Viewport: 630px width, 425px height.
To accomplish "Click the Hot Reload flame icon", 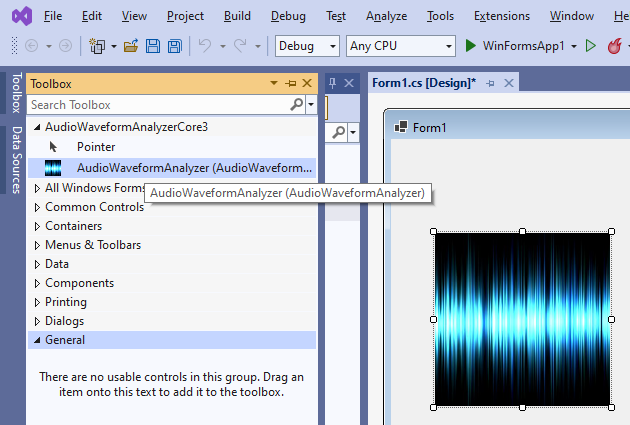I will click(x=613, y=46).
